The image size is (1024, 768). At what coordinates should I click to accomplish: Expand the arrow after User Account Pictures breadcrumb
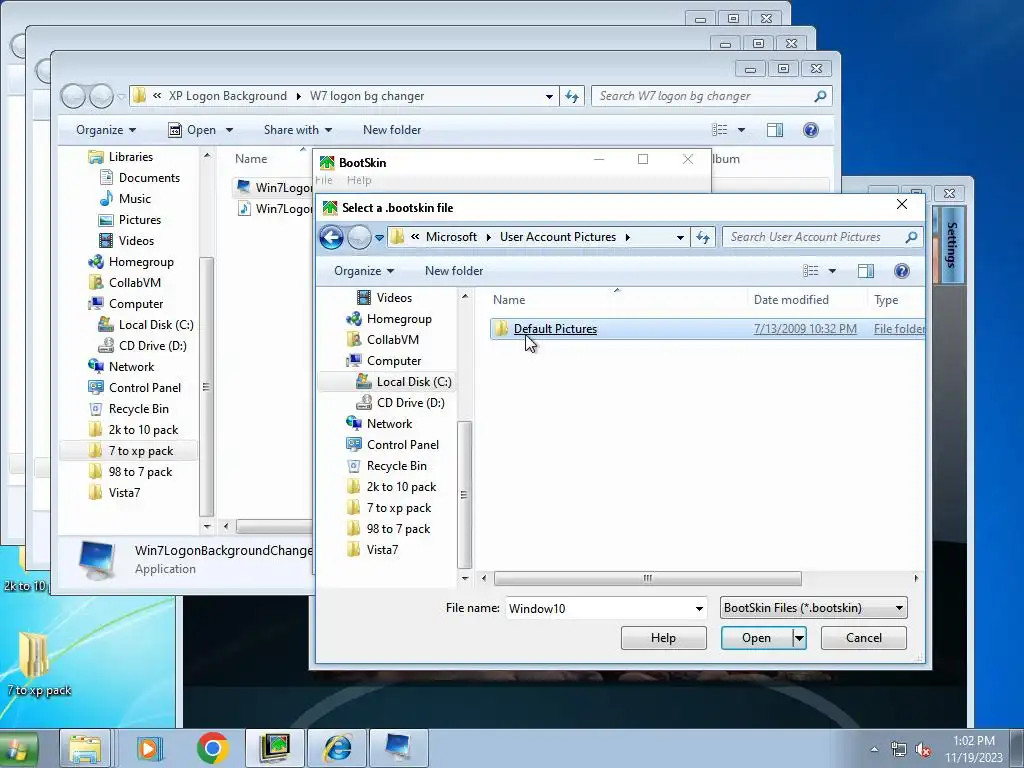tap(628, 237)
